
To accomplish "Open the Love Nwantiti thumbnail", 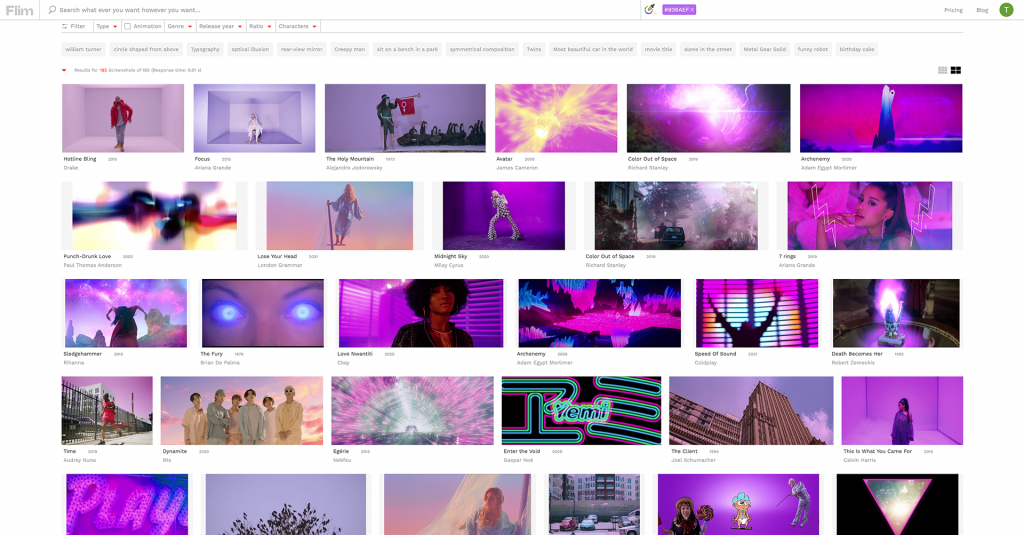I will pyautogui.click(x=421, y=313).
